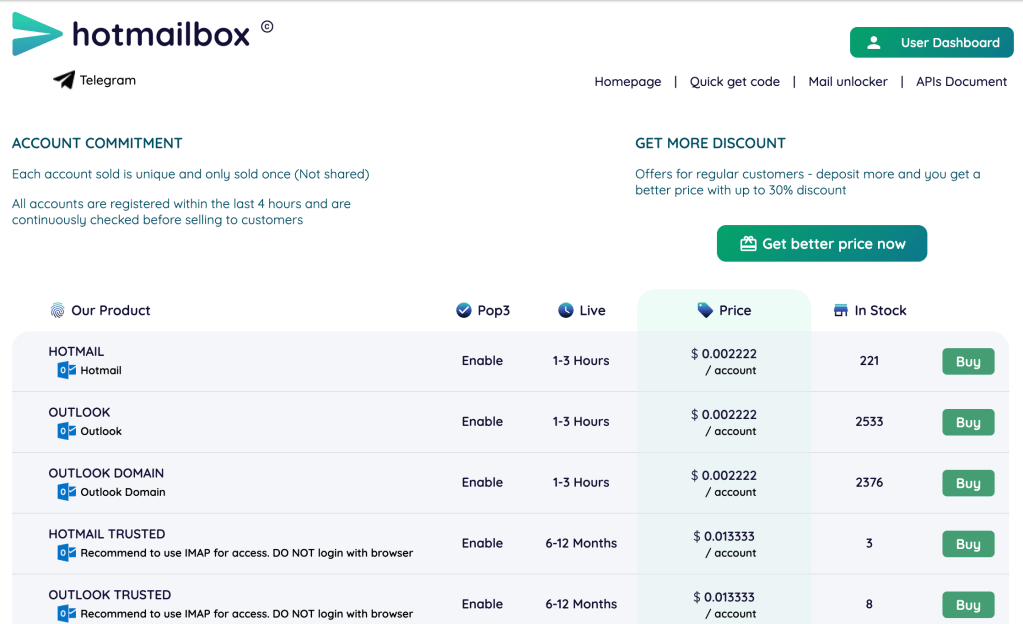Click the Telegram paper plane icon
The width and height of the screenshot is (1023, 624).
coord(64,80)
